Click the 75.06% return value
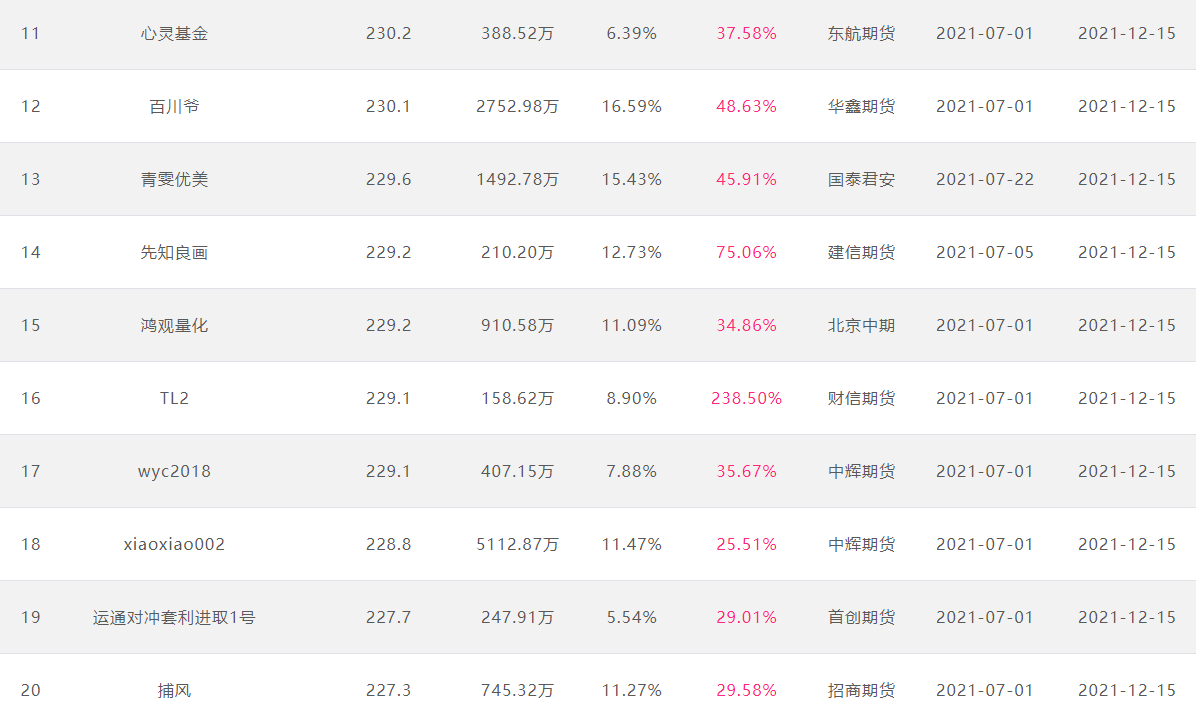This screenshot has height=724, width=1196. tap(746, 253)
